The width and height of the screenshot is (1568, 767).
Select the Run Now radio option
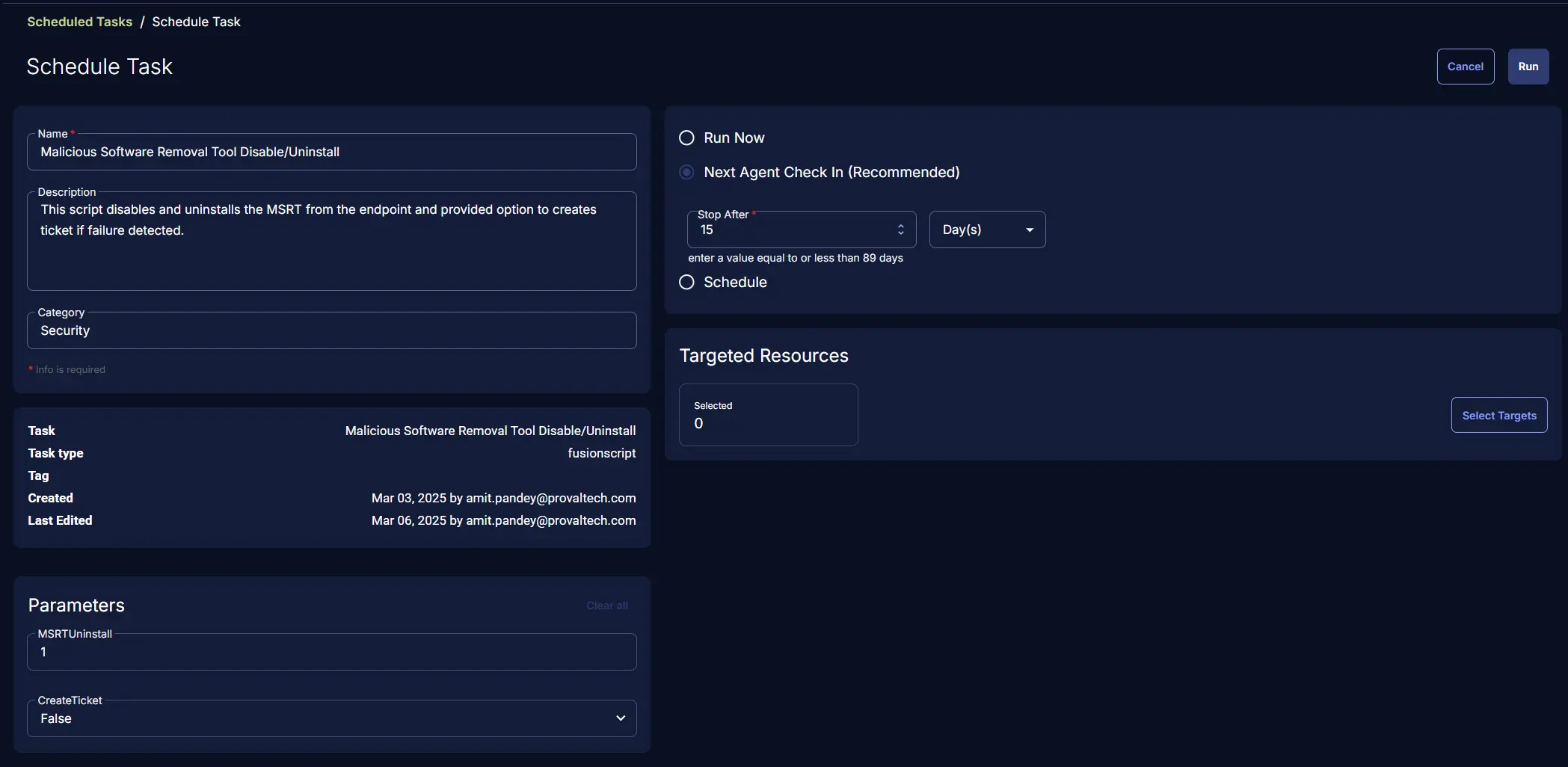coord(686,138)
